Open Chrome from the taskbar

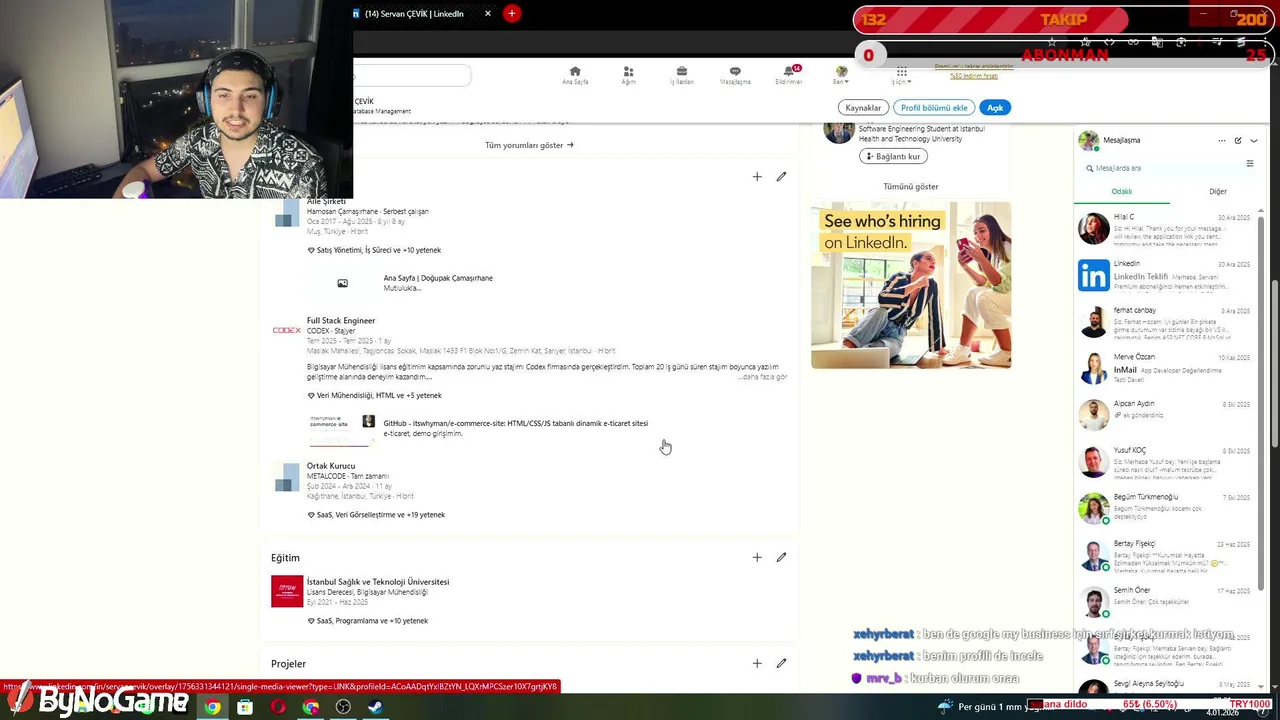(x=212, y=707)
